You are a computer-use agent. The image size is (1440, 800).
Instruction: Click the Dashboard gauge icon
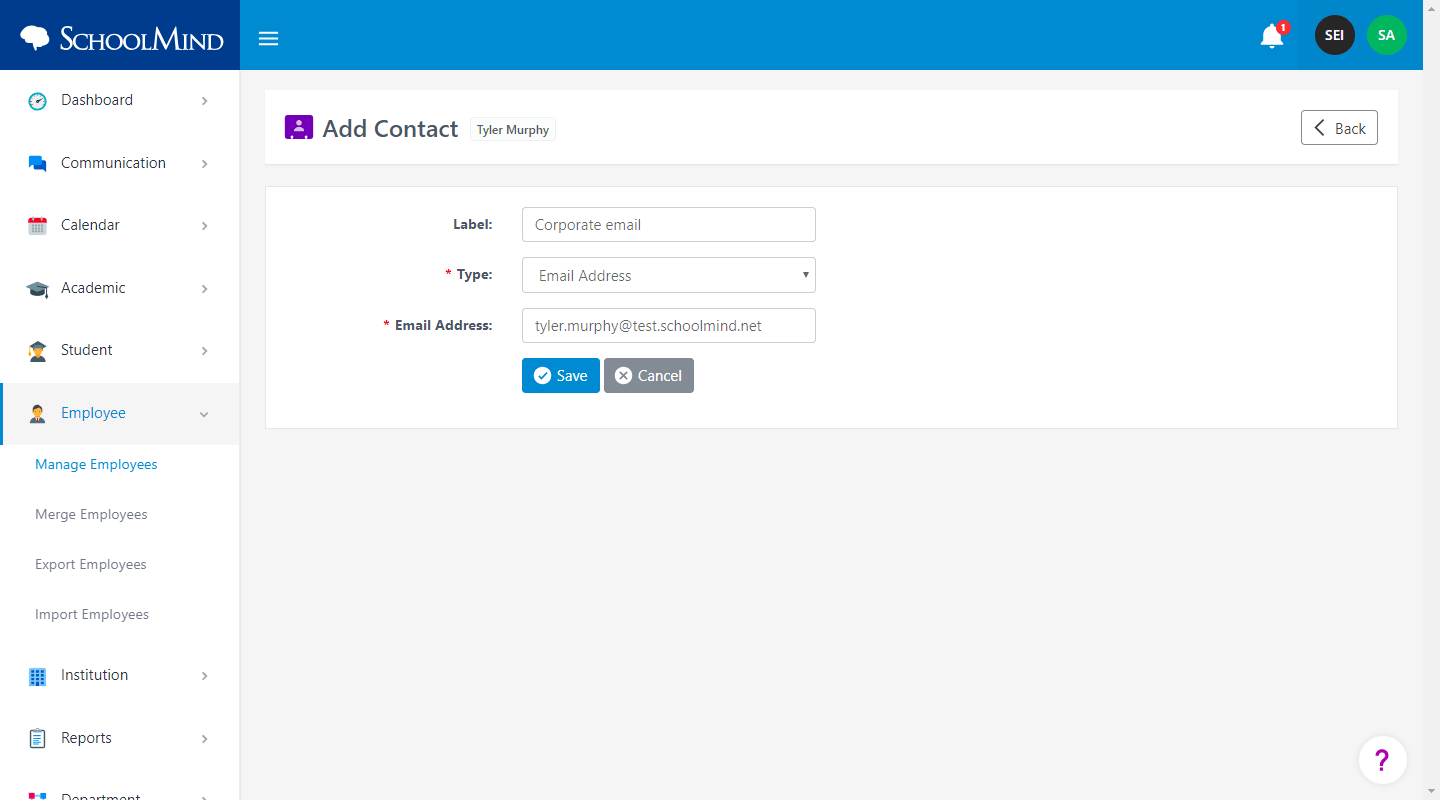point(38,101)
